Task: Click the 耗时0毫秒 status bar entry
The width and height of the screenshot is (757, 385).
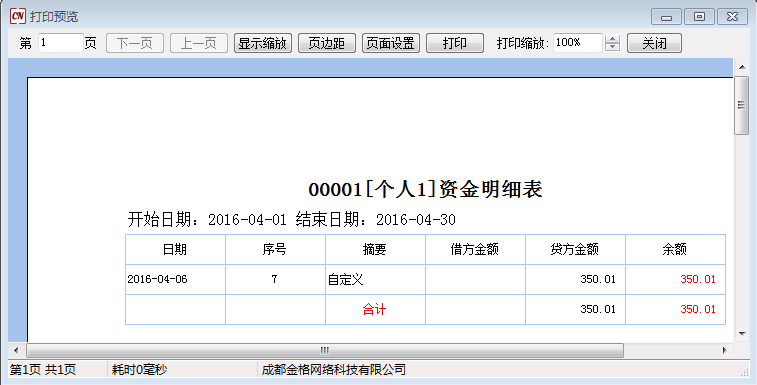Action: [x=139, y=370]
